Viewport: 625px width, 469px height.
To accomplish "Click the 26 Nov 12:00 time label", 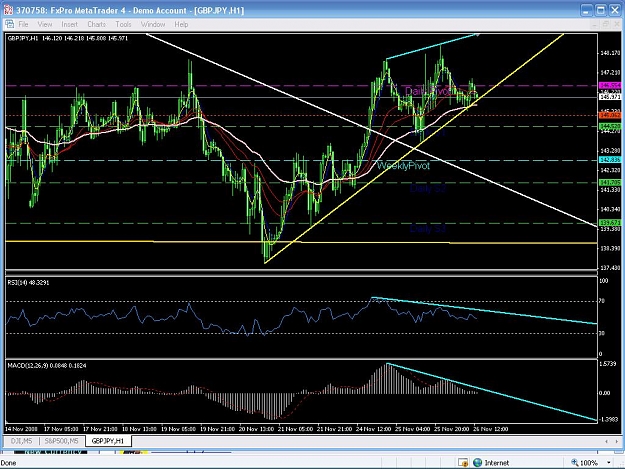I will (x=491, y=429).
